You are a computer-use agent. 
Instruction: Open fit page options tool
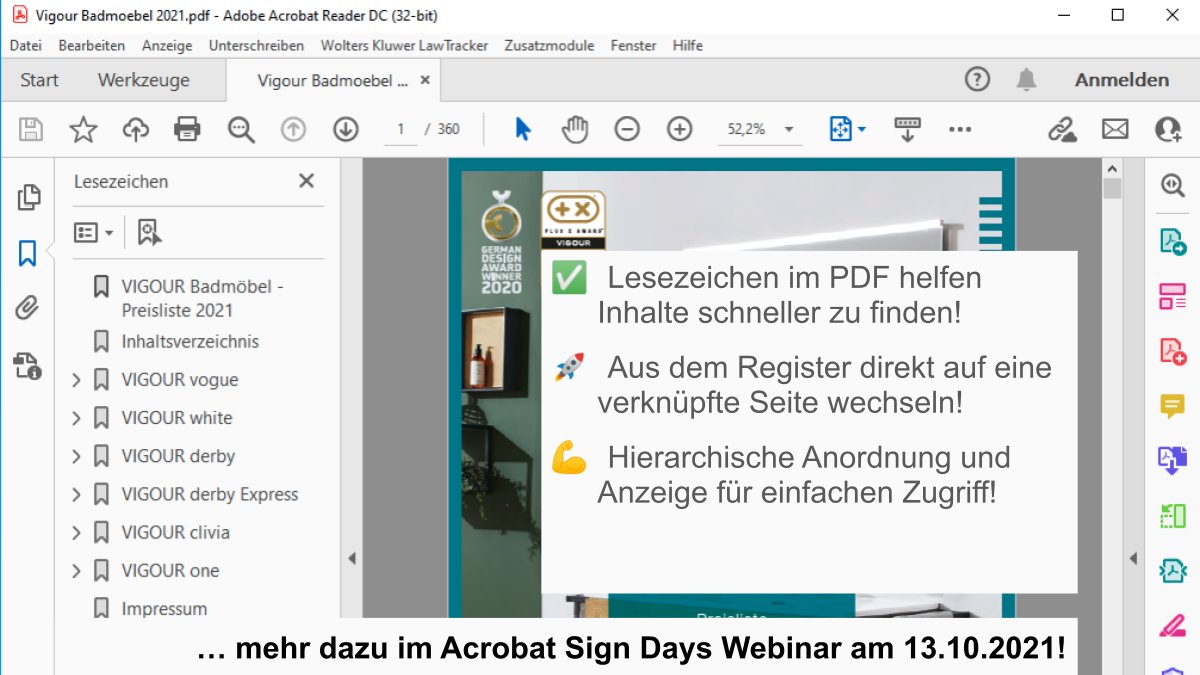(x=847, y=129)
